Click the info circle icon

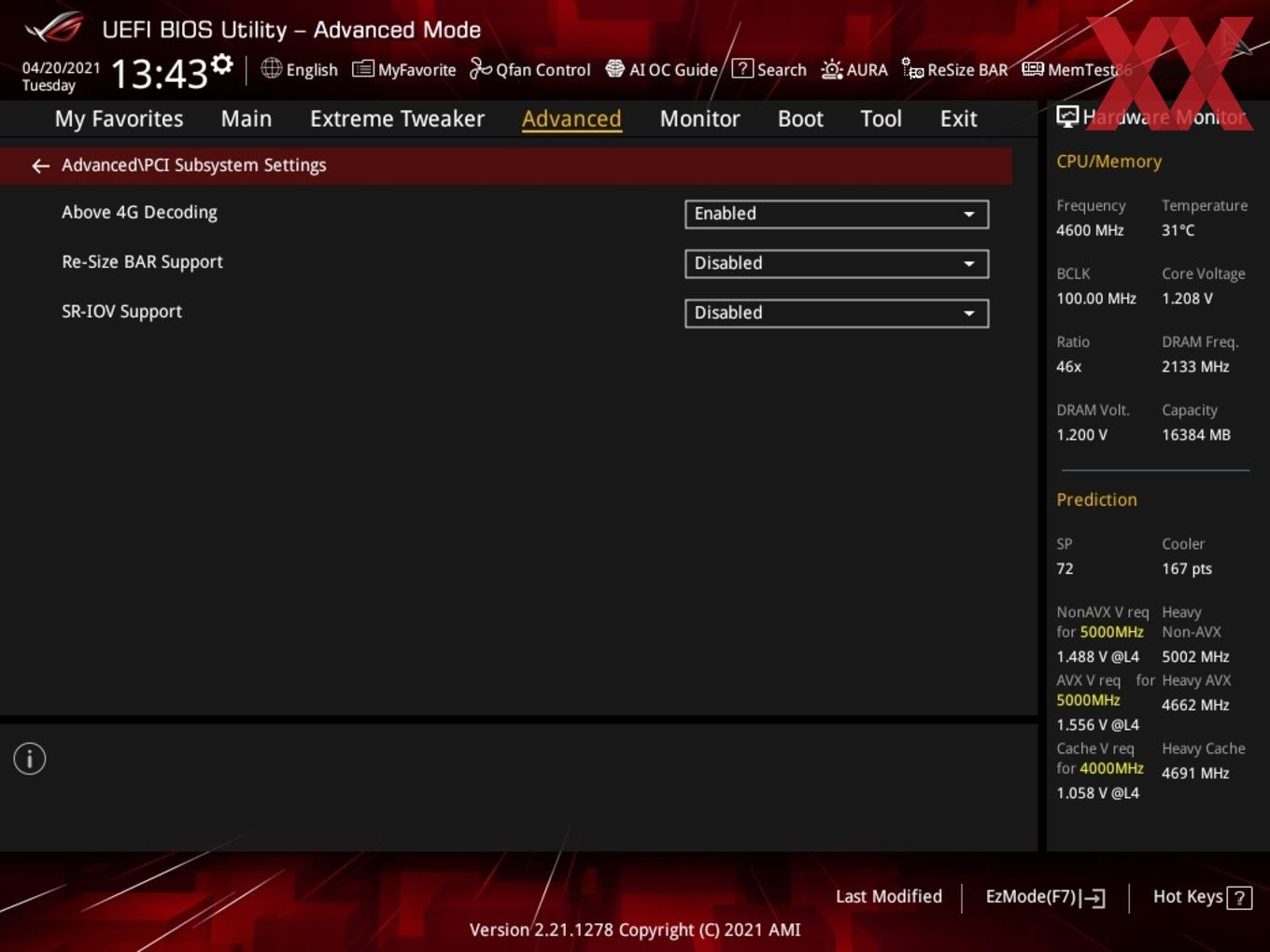30,759
